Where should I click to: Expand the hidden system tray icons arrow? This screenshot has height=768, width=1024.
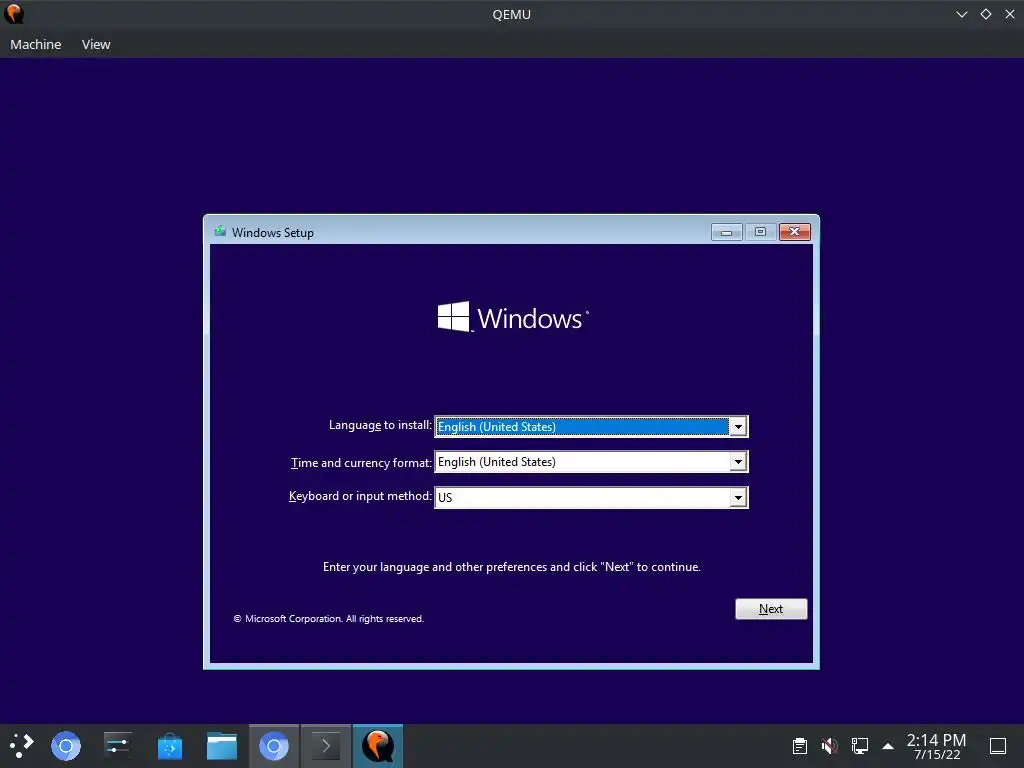coord(888,746)
